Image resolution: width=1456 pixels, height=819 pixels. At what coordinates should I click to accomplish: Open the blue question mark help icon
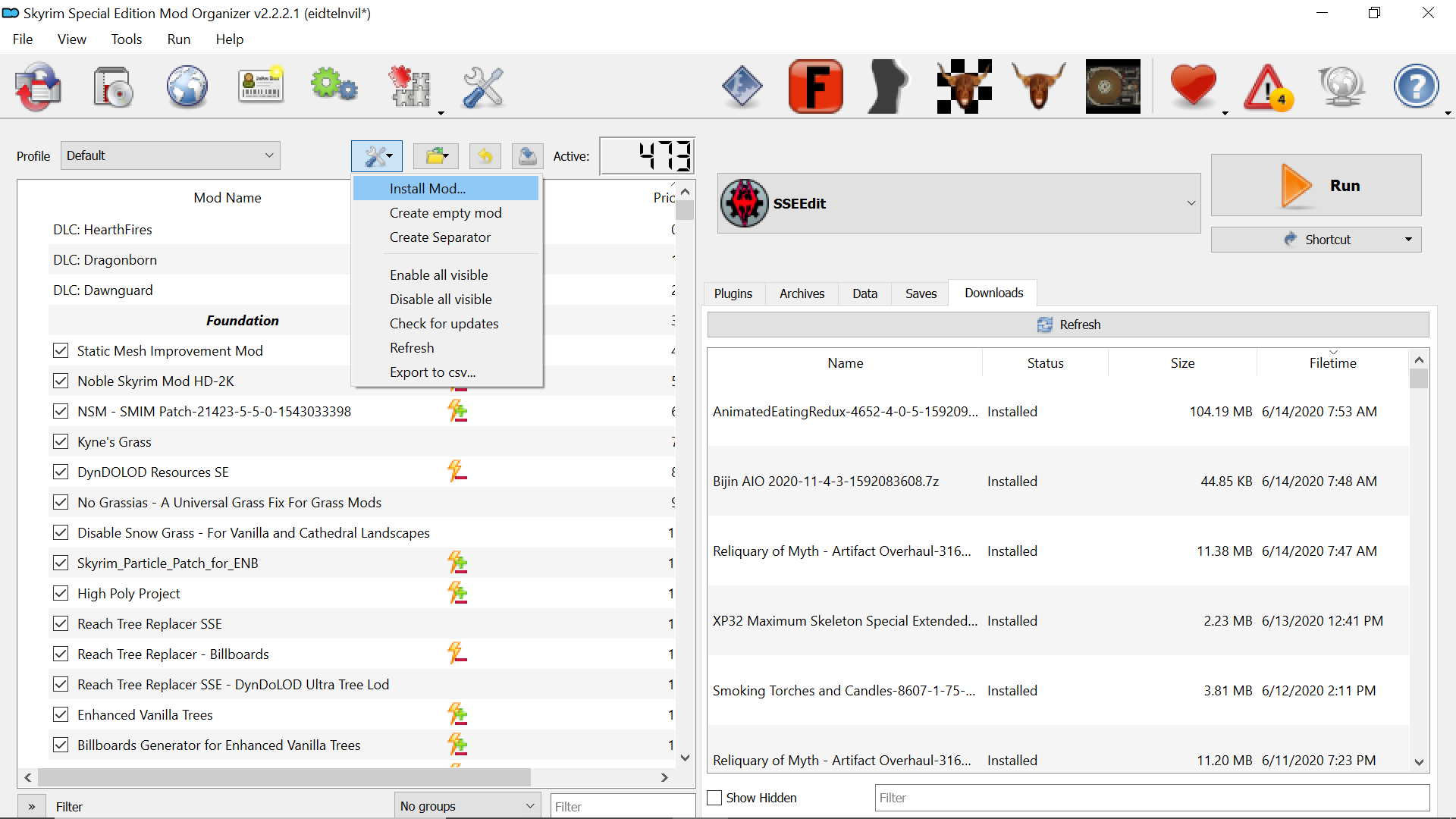pyautogui.click(x=1416, y=86)
